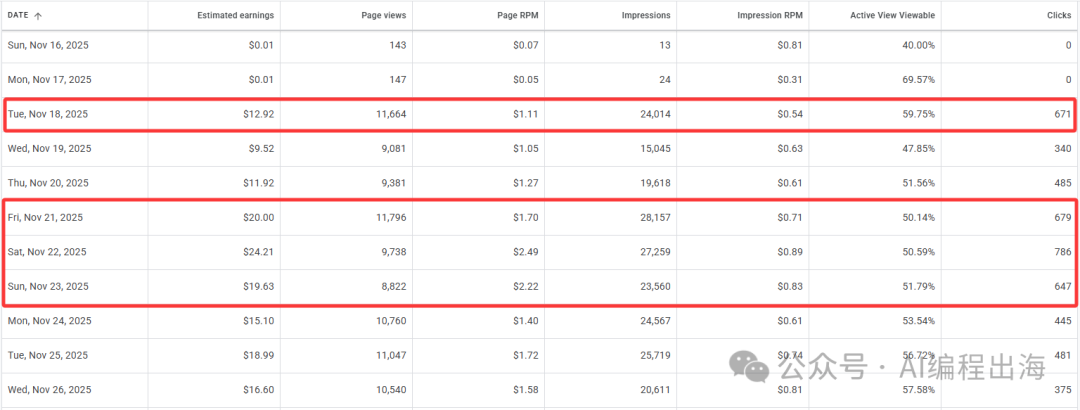Click the 51.79% Active View value
Image resolution: width=1080 pixels, height=410 pixels.
click(919, 287)
